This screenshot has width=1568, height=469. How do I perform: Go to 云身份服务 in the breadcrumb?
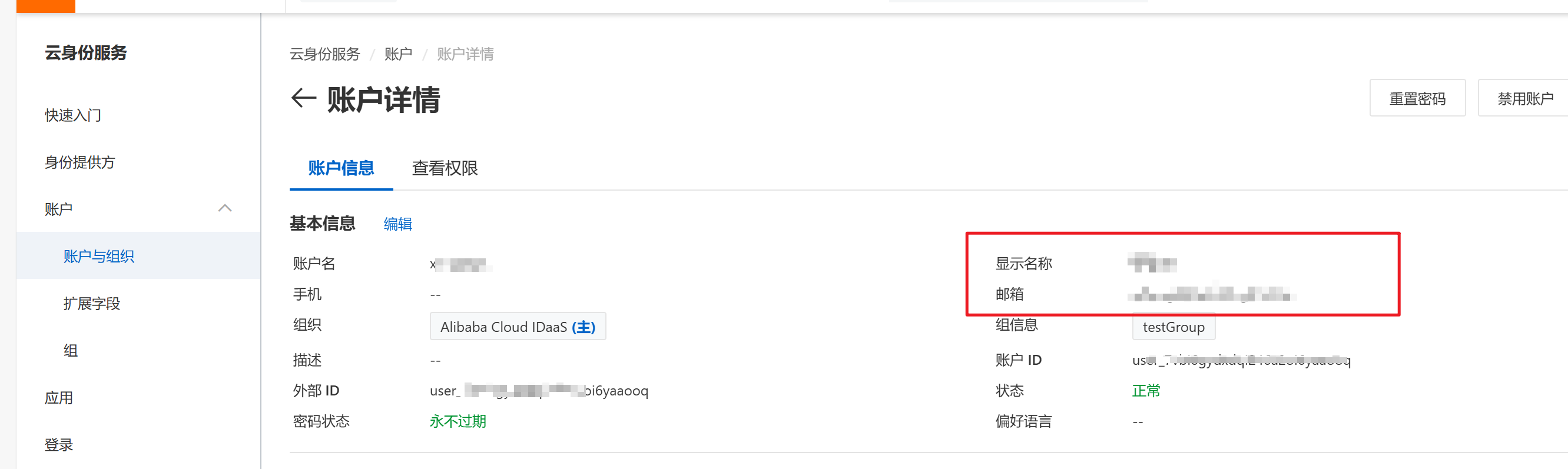(324, 54)
